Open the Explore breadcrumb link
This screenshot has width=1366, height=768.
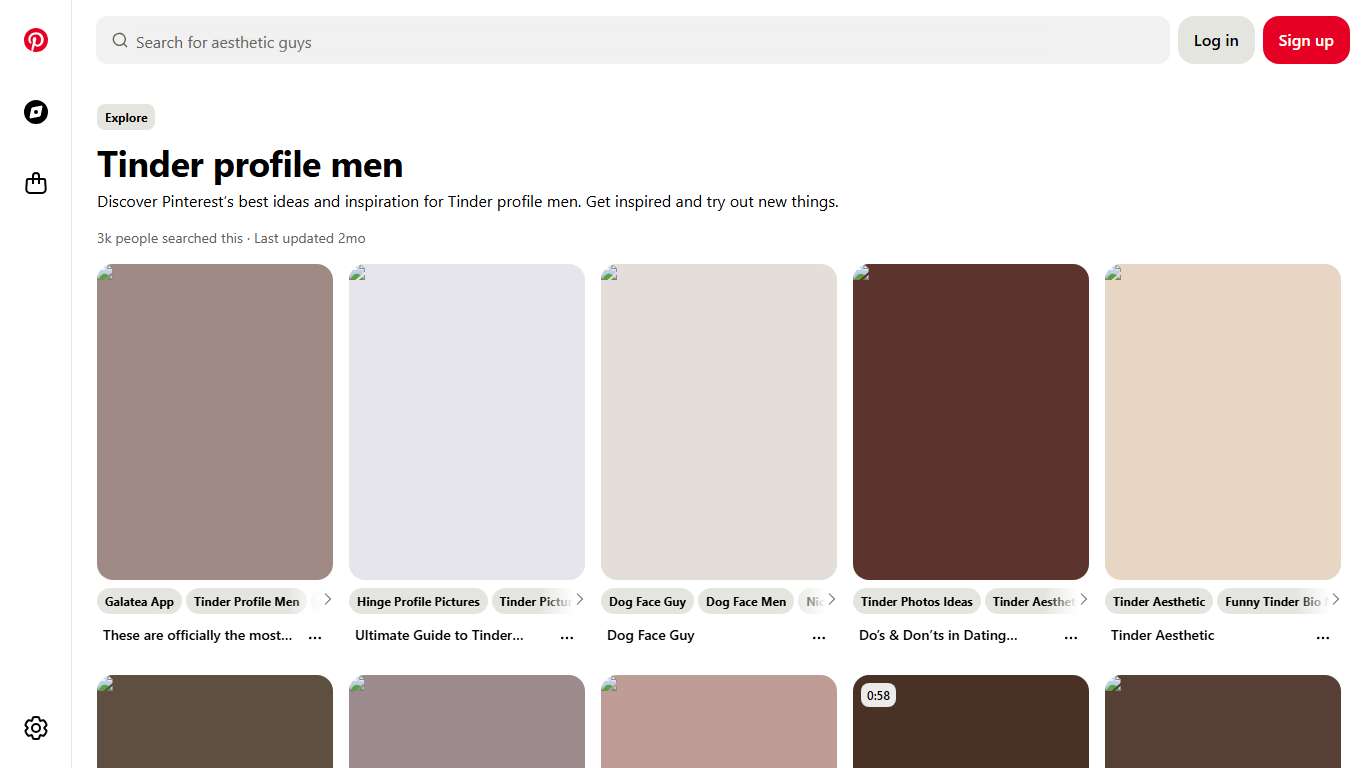pos(126,117)
